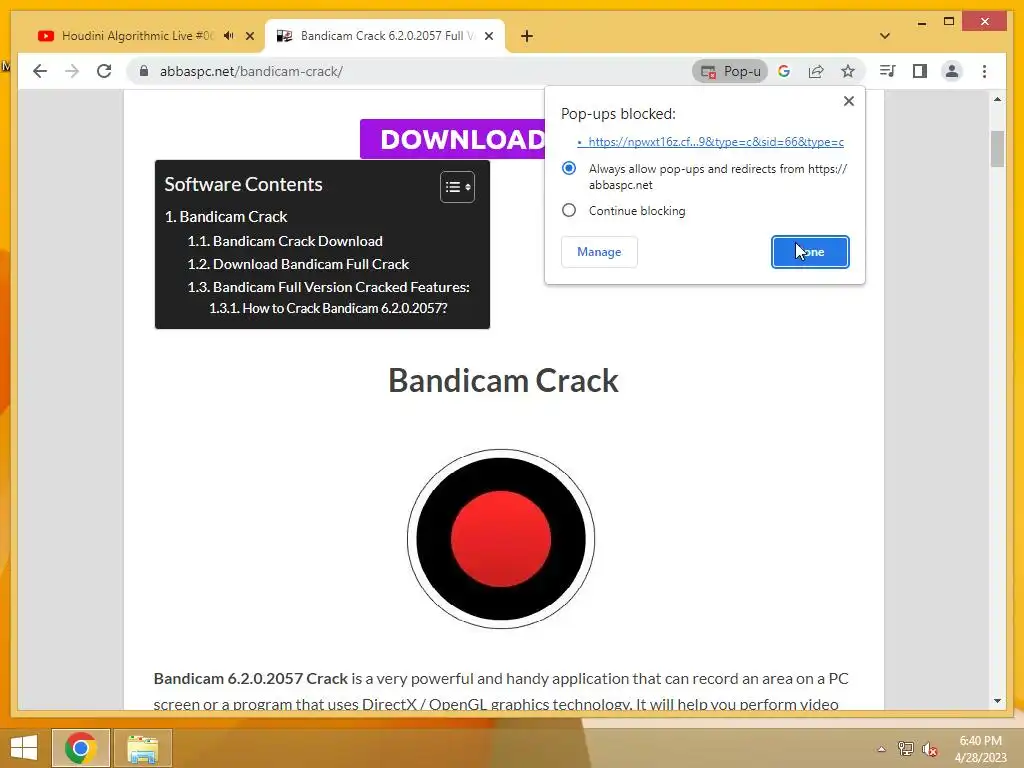Open the profile avatar menu
The height and width of the screenshot is (768, 1024).
point(952,71)
